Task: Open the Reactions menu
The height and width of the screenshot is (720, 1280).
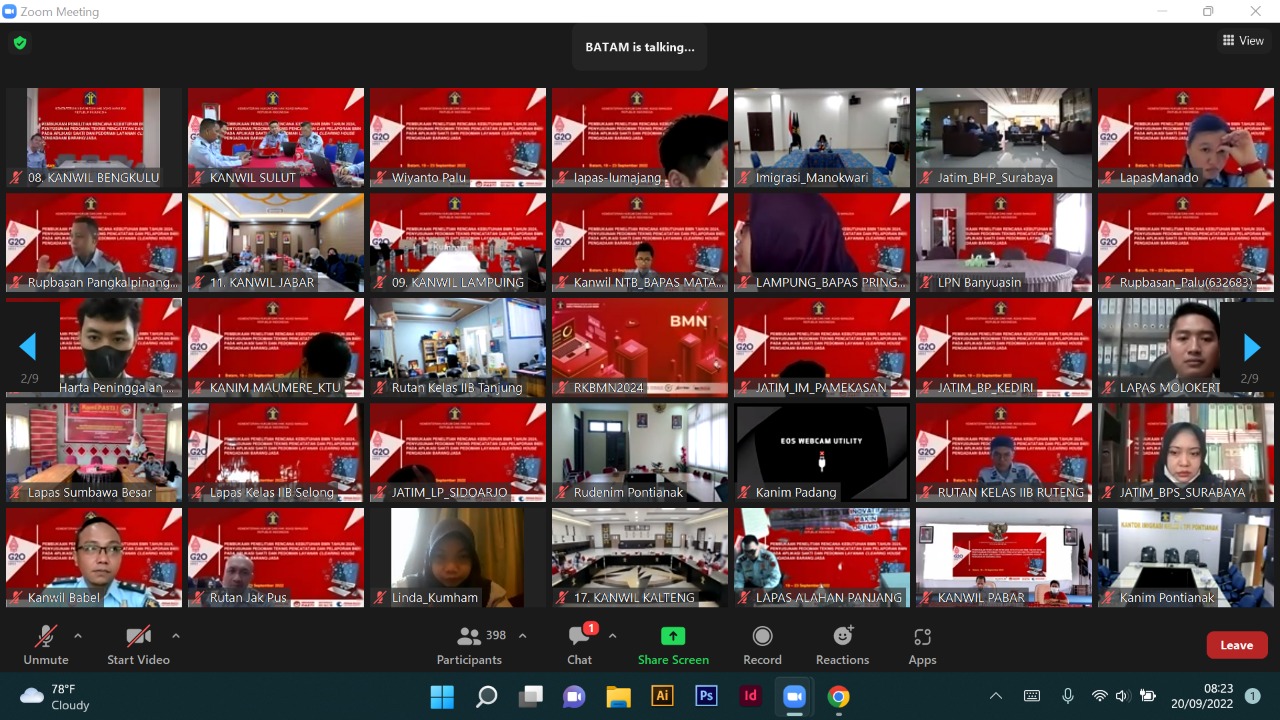Action: pyautogui.click(x=842, y=645)
